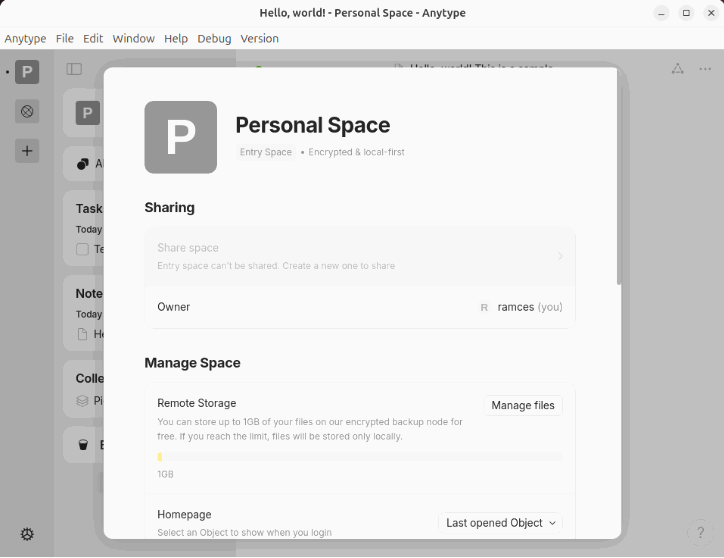Screen dimensions: 724x558
Task: Click the collection stack icon in the sidebar
Action: [82, 400]
